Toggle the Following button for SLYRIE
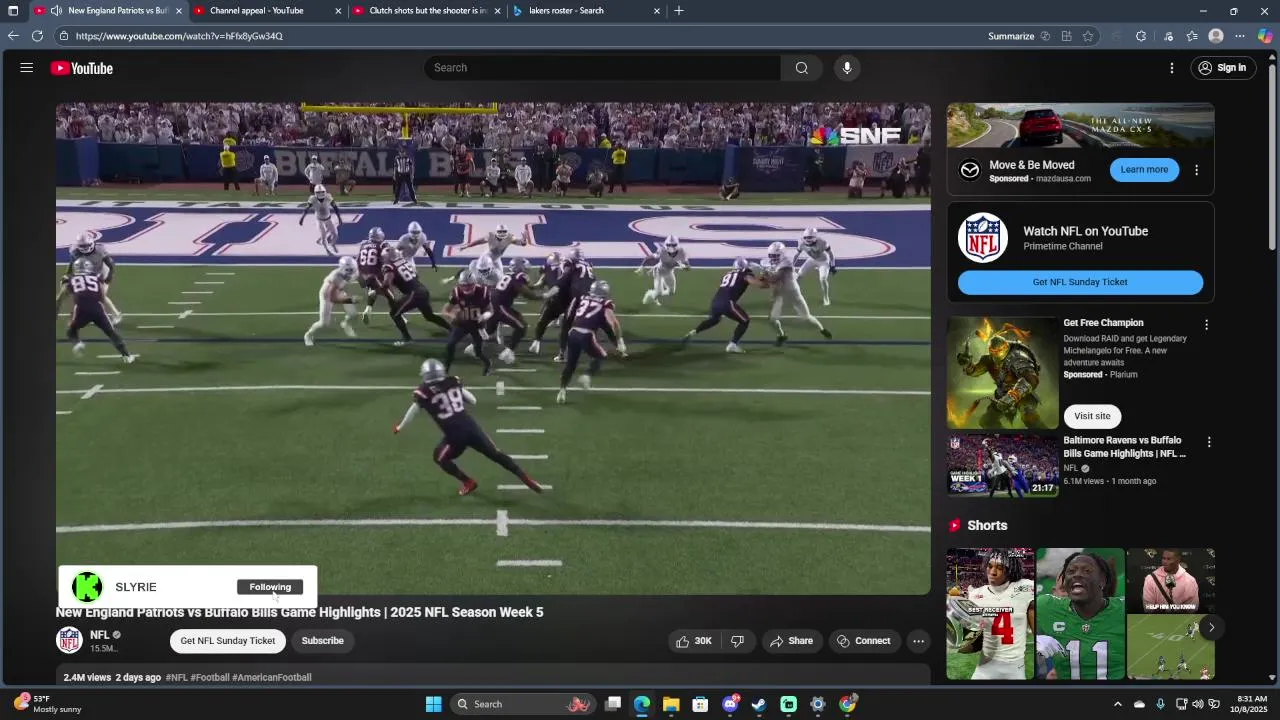Image resolution: width=1280 pixels, height=720 pixels. point(270,587)
